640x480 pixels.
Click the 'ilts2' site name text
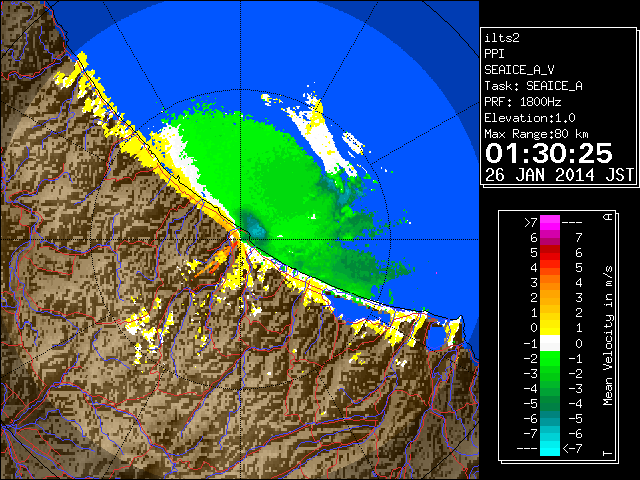click(502, 38)
